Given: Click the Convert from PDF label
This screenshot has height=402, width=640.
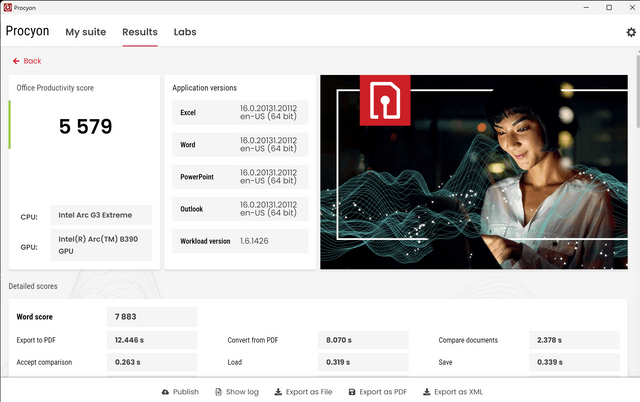Looking at the screenshot, I should (253, 340).
